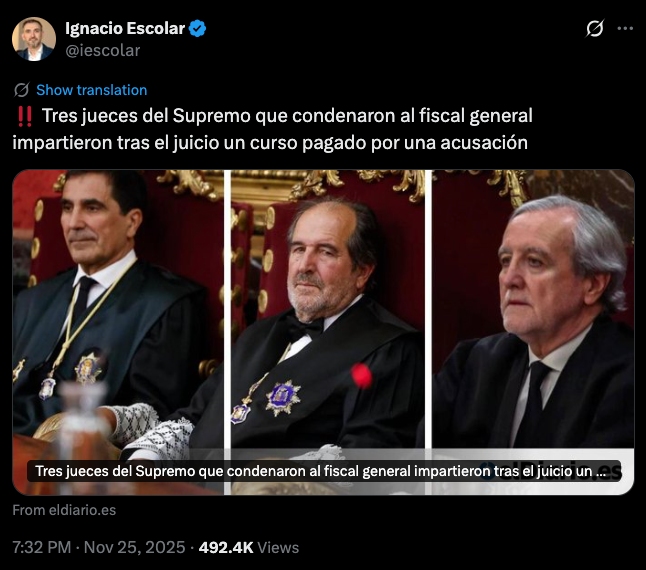Select the tweet text about Supremo judges
646x570 pixels.
pyautogui.click(x=272, y=129)
